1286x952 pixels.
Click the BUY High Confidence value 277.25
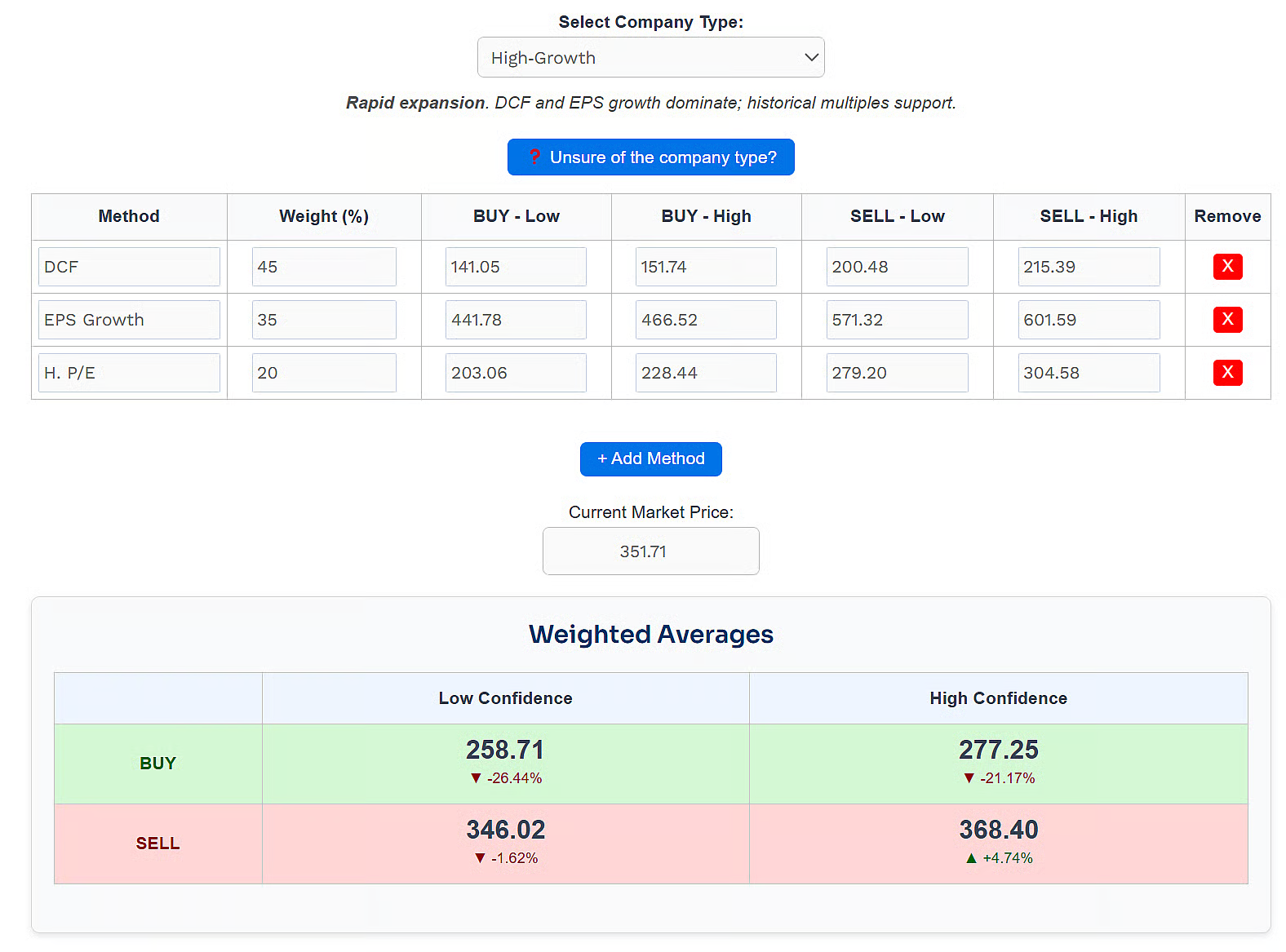998,750
